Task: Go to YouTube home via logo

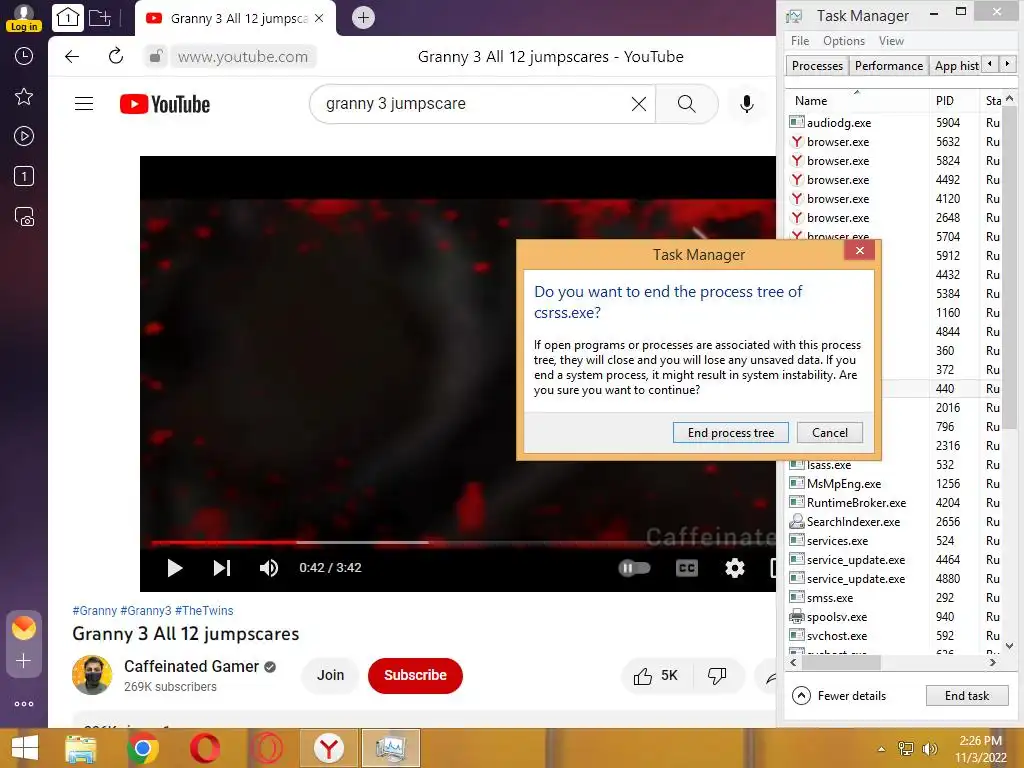Action: (165, 104)
